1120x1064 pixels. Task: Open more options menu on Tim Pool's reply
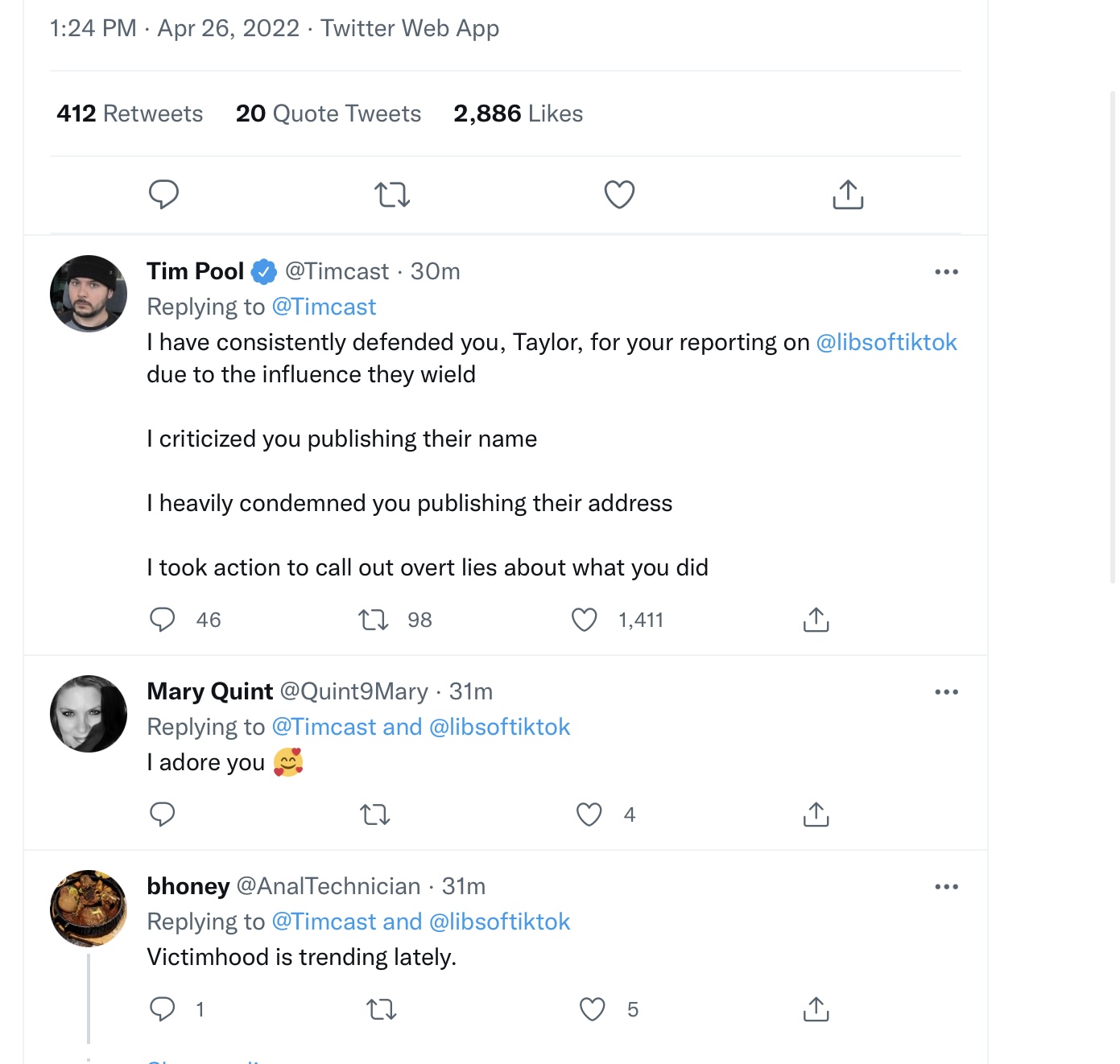[x=946, y=272]
